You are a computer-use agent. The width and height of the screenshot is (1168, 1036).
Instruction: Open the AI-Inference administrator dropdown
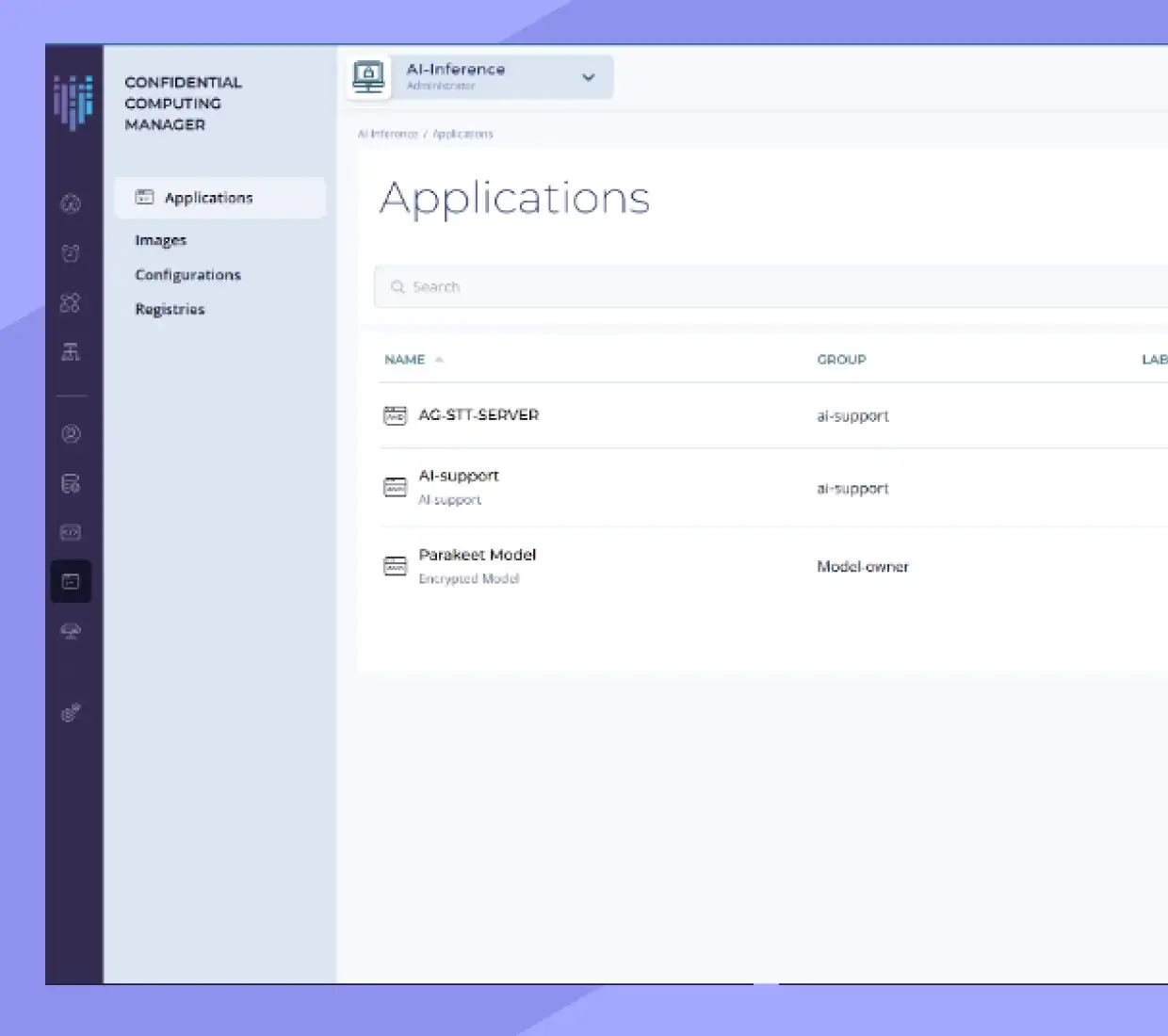point(588,77)
